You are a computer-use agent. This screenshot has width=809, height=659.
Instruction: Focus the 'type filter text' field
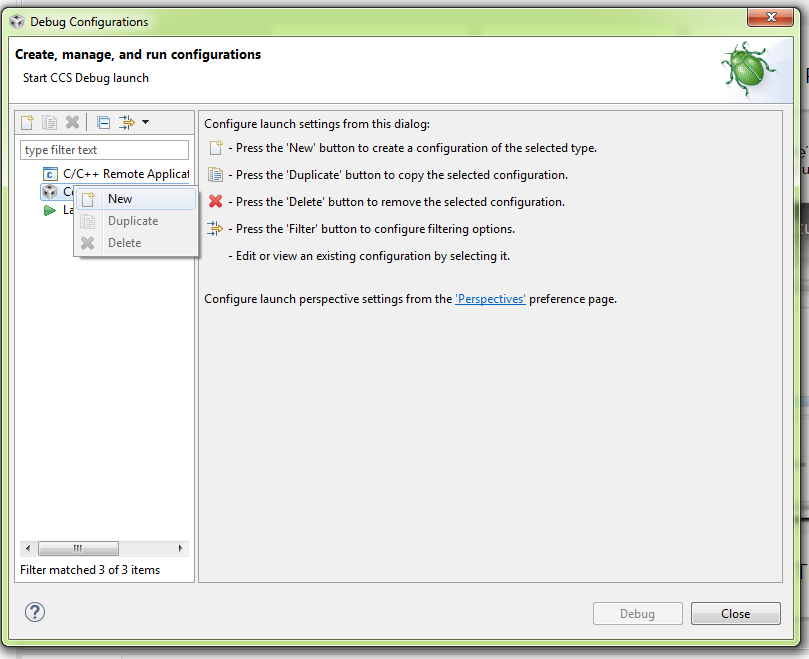coord(104,150)
